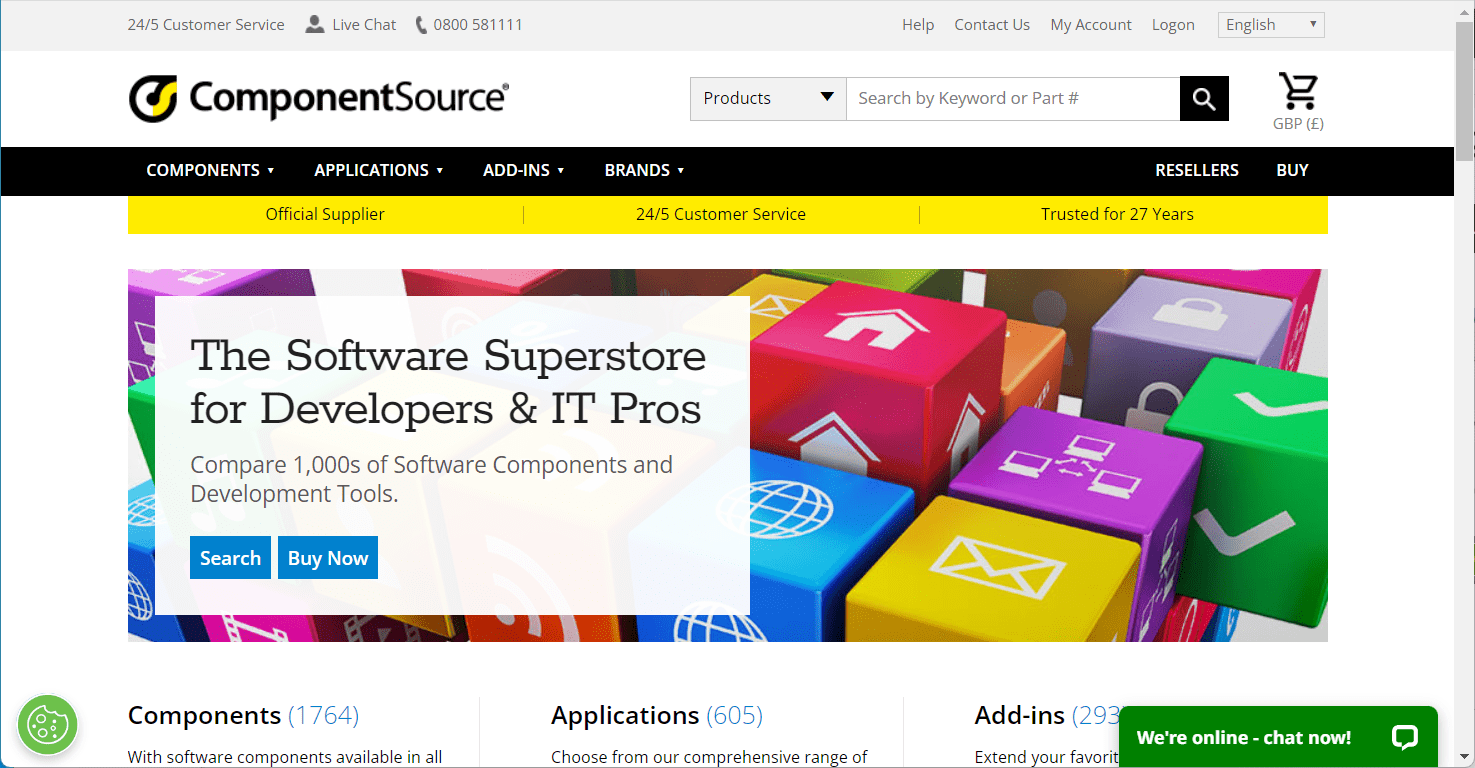The image size is (1475, 768).
Task: Click the phone icon next to 0800 581111
Action: tap(421, 23)
